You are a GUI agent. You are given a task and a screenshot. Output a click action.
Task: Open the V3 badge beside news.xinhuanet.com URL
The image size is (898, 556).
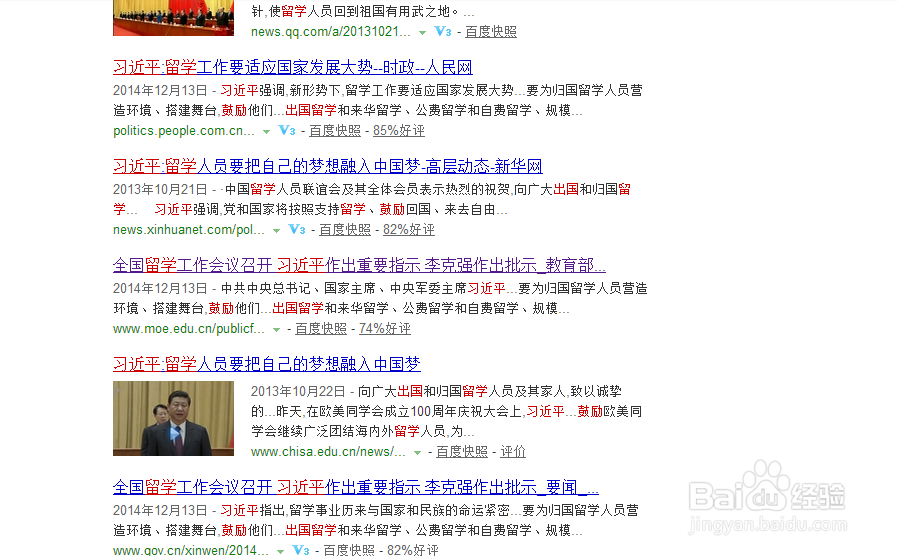[297, 230]
